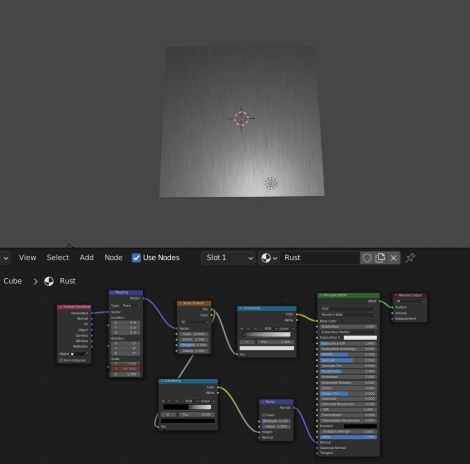The width and height of the screenshot is (470, 464).
Task: Open Noise Texture 3D dimensions dropdown
Action: [x=194, y=322]
